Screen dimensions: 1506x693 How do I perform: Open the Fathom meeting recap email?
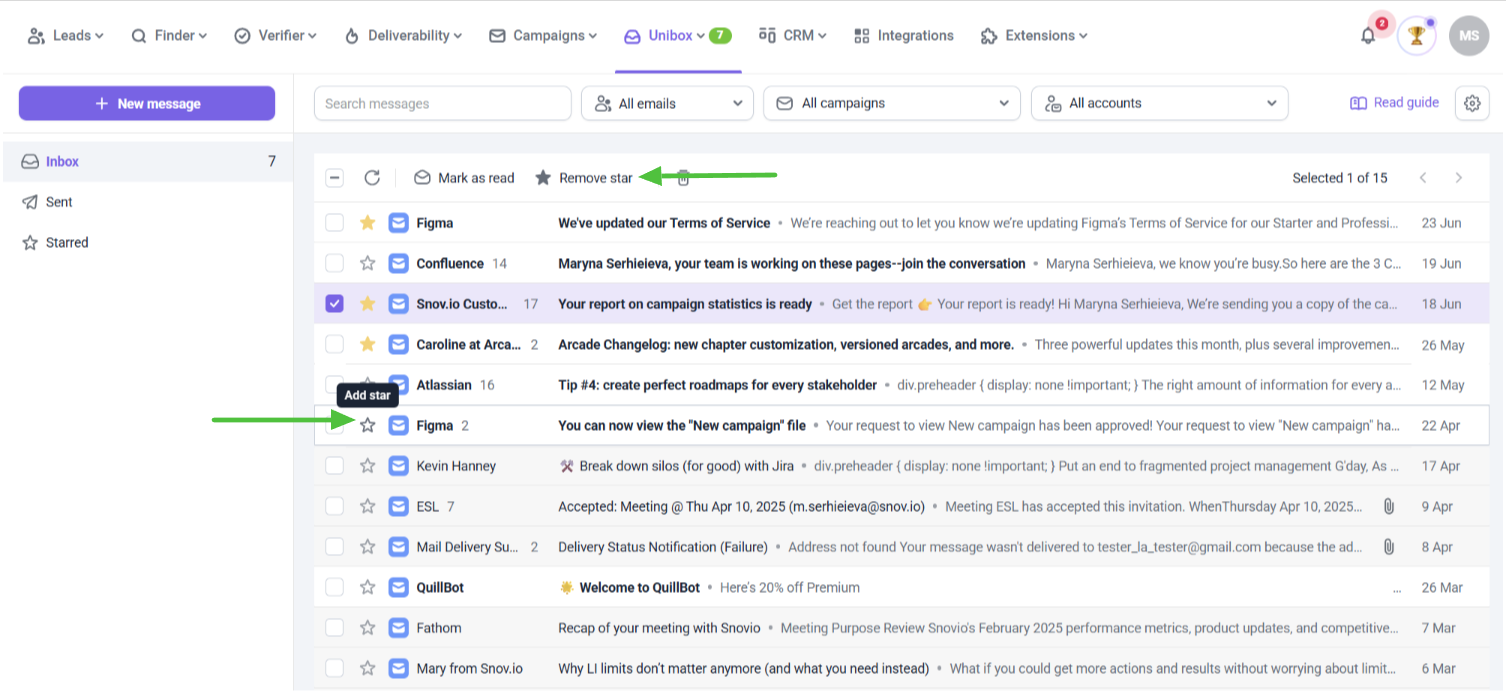point(901,628)
